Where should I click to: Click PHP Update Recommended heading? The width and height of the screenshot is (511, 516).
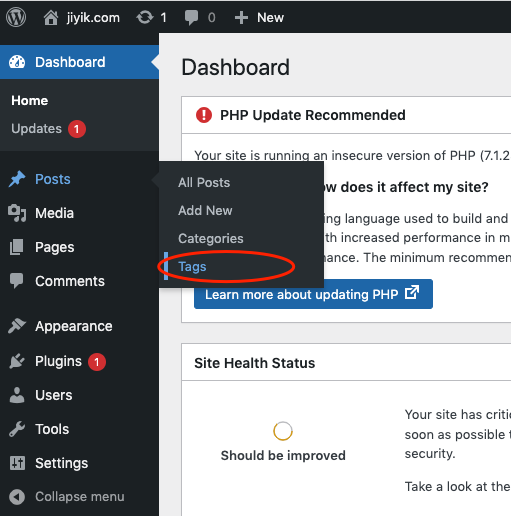coord(313,115)
